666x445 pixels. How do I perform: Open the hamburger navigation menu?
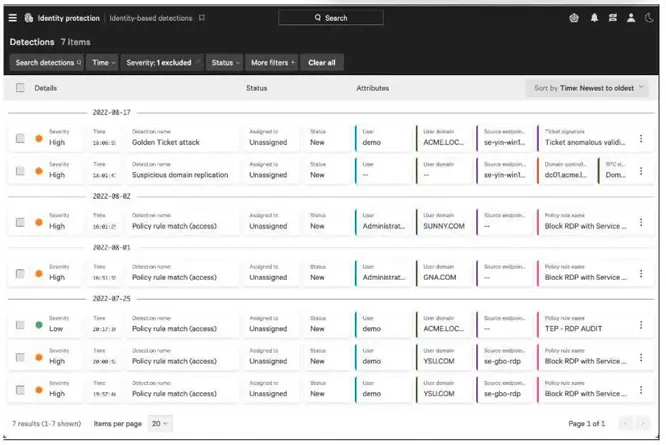coord(13,18)
